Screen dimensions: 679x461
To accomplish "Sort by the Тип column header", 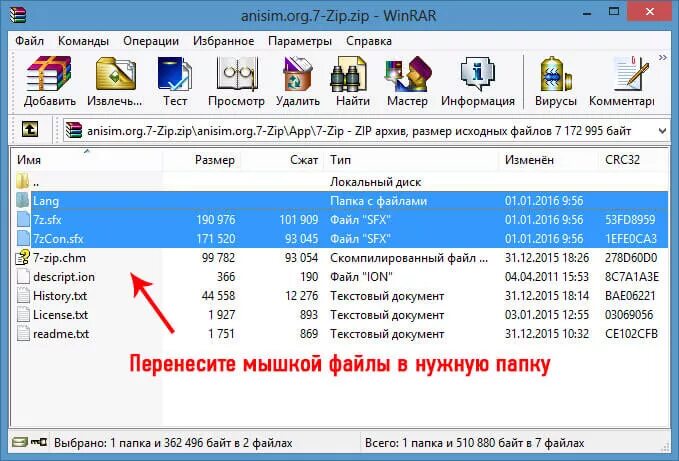I will (x=411, y=160).
